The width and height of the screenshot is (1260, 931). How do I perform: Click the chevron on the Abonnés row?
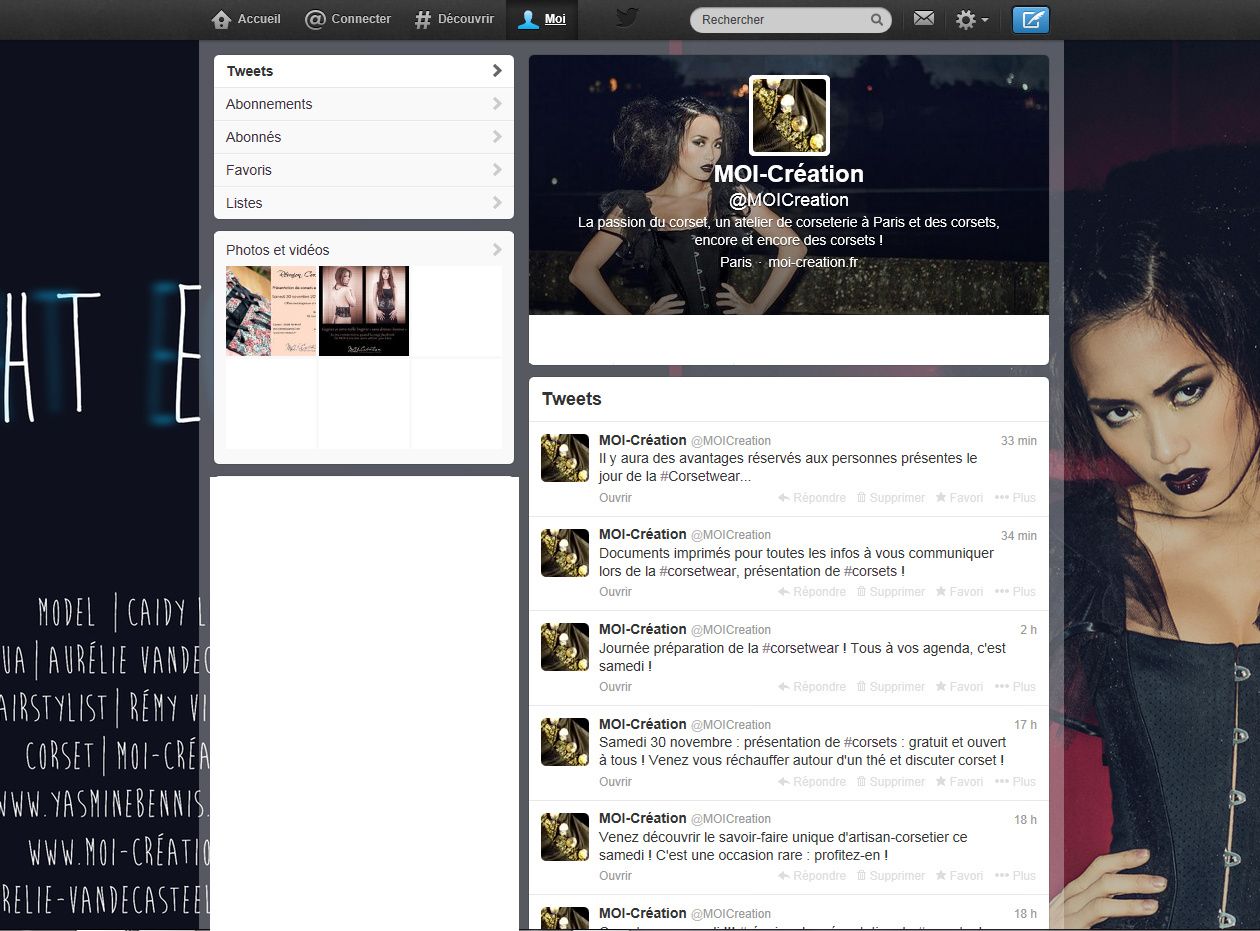coord(497,137)
